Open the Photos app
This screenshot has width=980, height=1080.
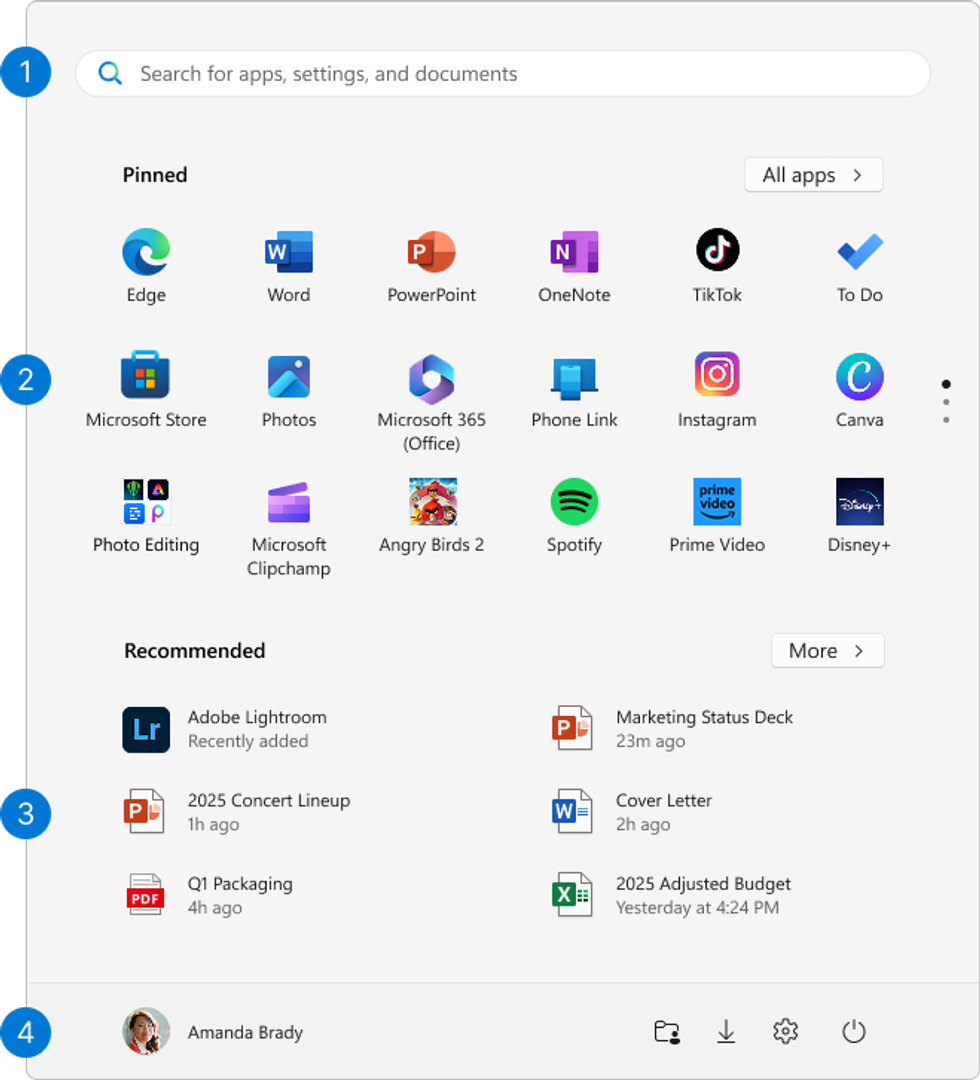[288, 375]
